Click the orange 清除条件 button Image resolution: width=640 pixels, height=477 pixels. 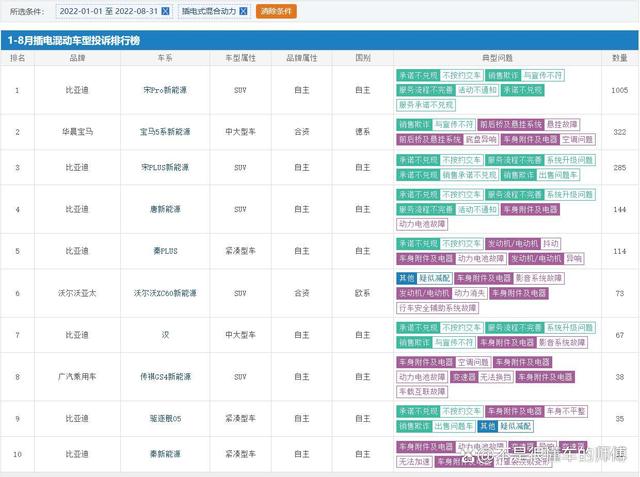pos(276,11)
